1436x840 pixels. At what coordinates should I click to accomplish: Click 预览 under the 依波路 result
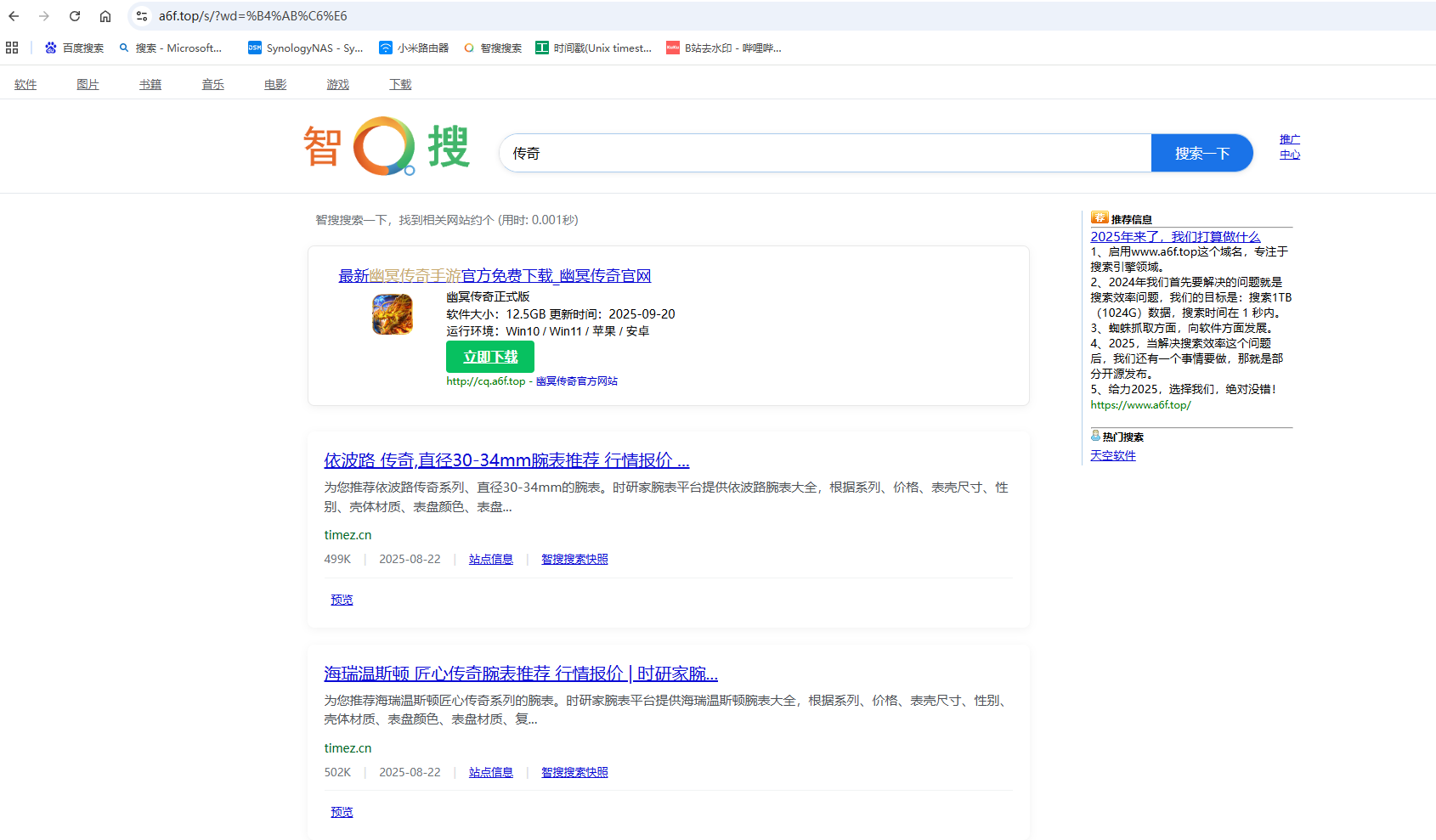pyautogui.click(x=342, y=600)
